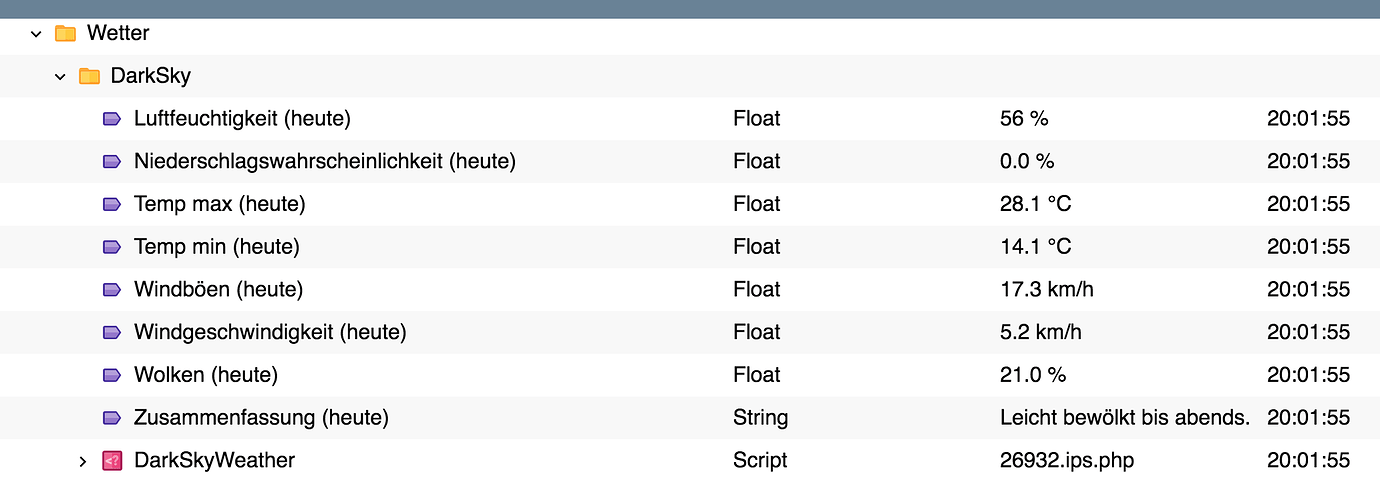
Task: Collapse the DarkSky folder
Action: coord(61,76)
